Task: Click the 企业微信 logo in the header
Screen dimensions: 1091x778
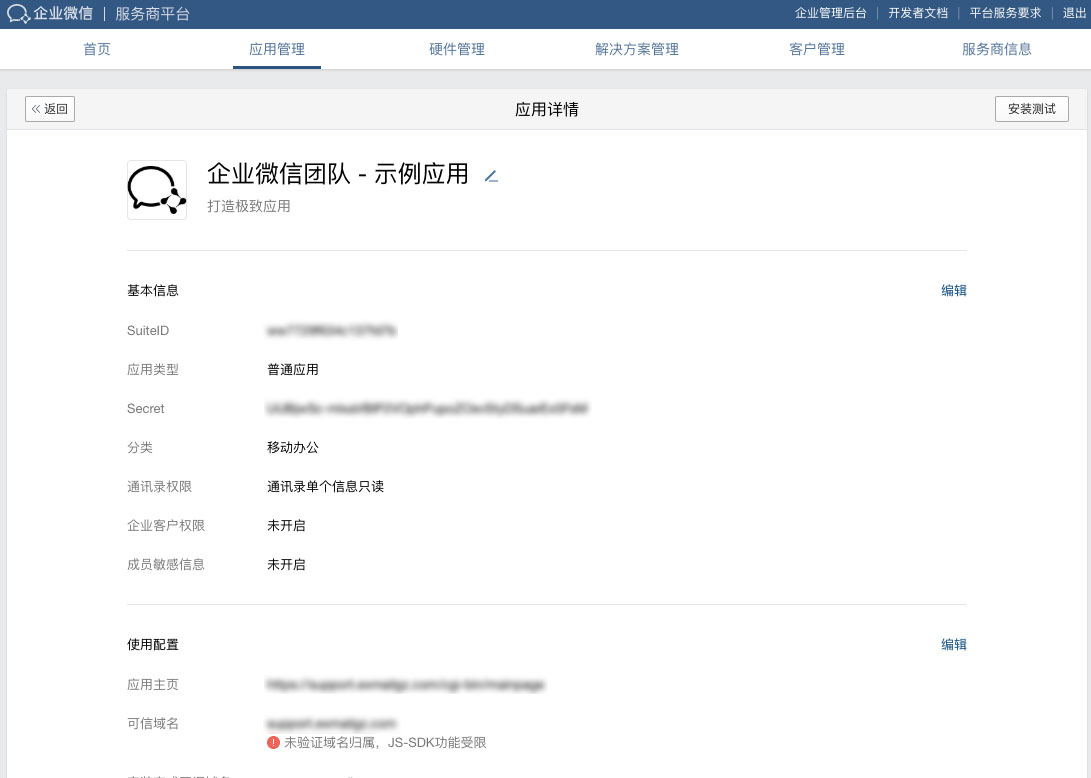Action: 50,14
